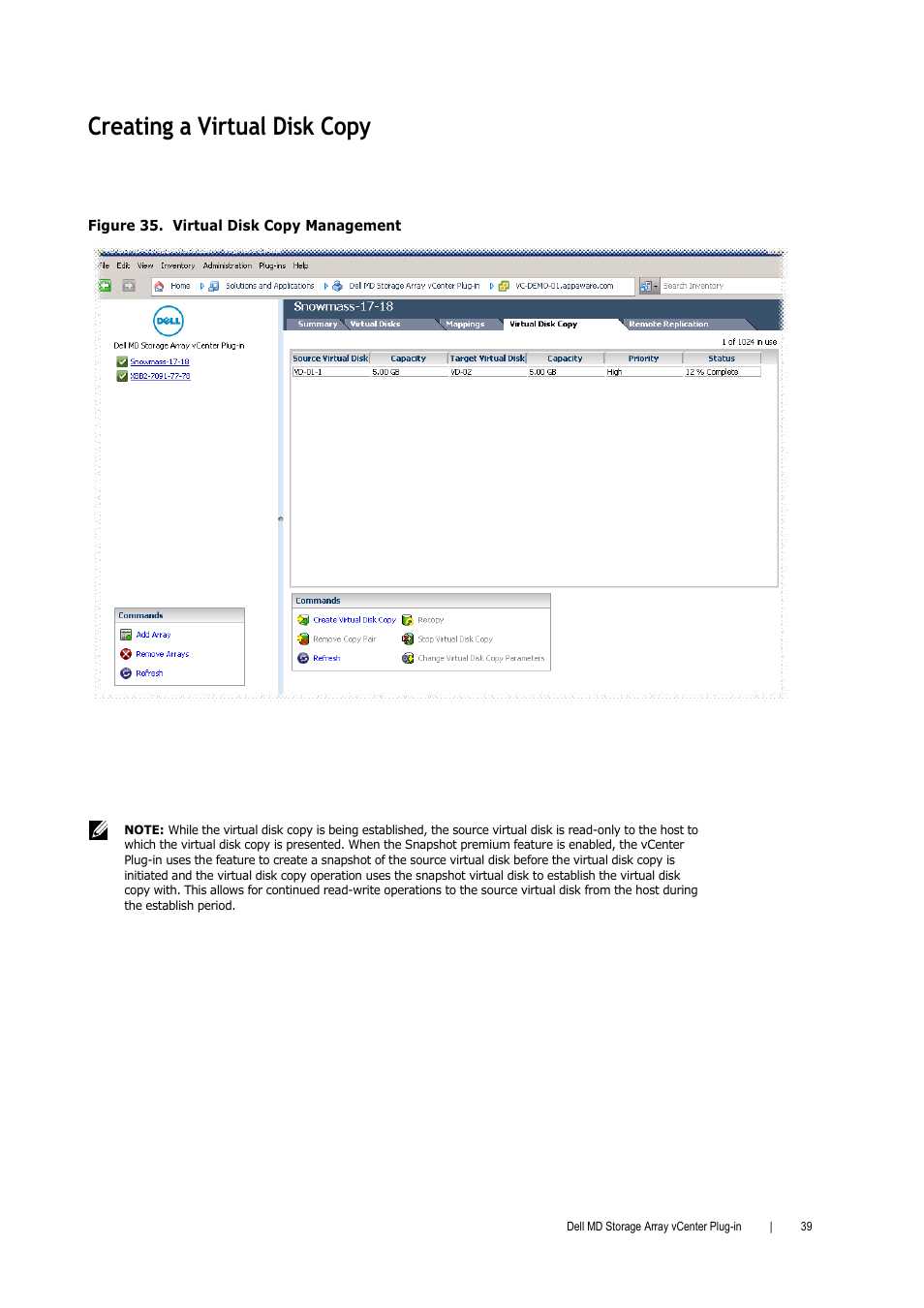Click Refresh link in right Commands panel
Screen dimensions: 924x1308
tap(326, 658)
